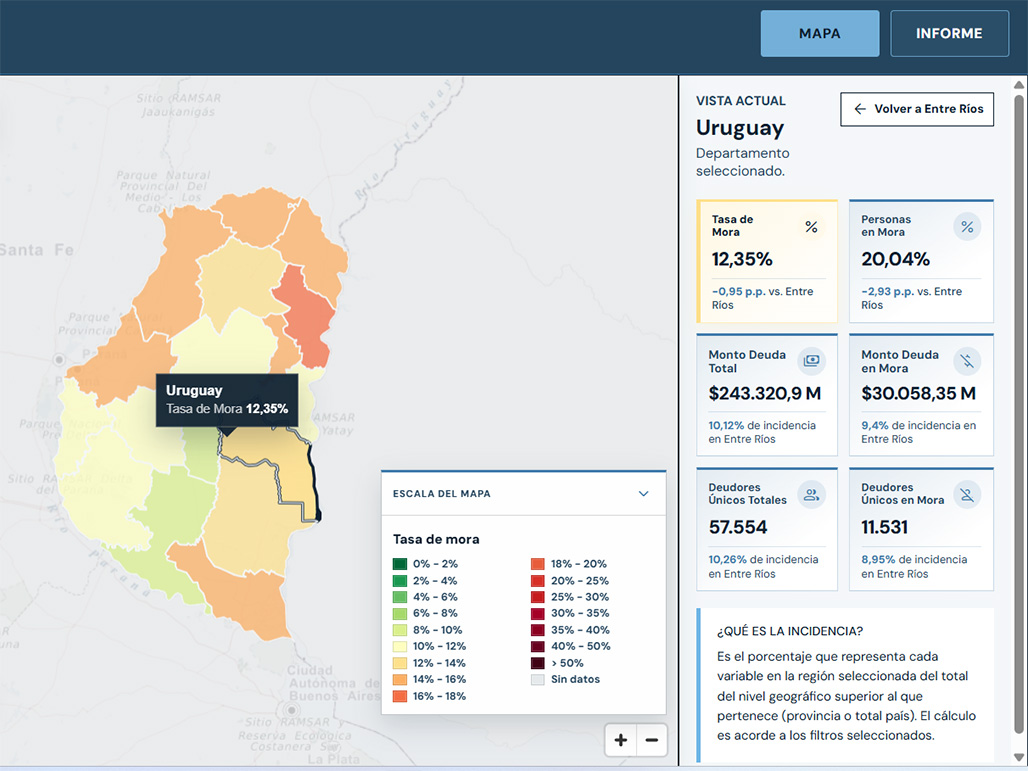Click the banknote icon on Monto Deuda Total card
This screenshot has height=771, width=1028.
pyautogui.click(x=812, y=361)
